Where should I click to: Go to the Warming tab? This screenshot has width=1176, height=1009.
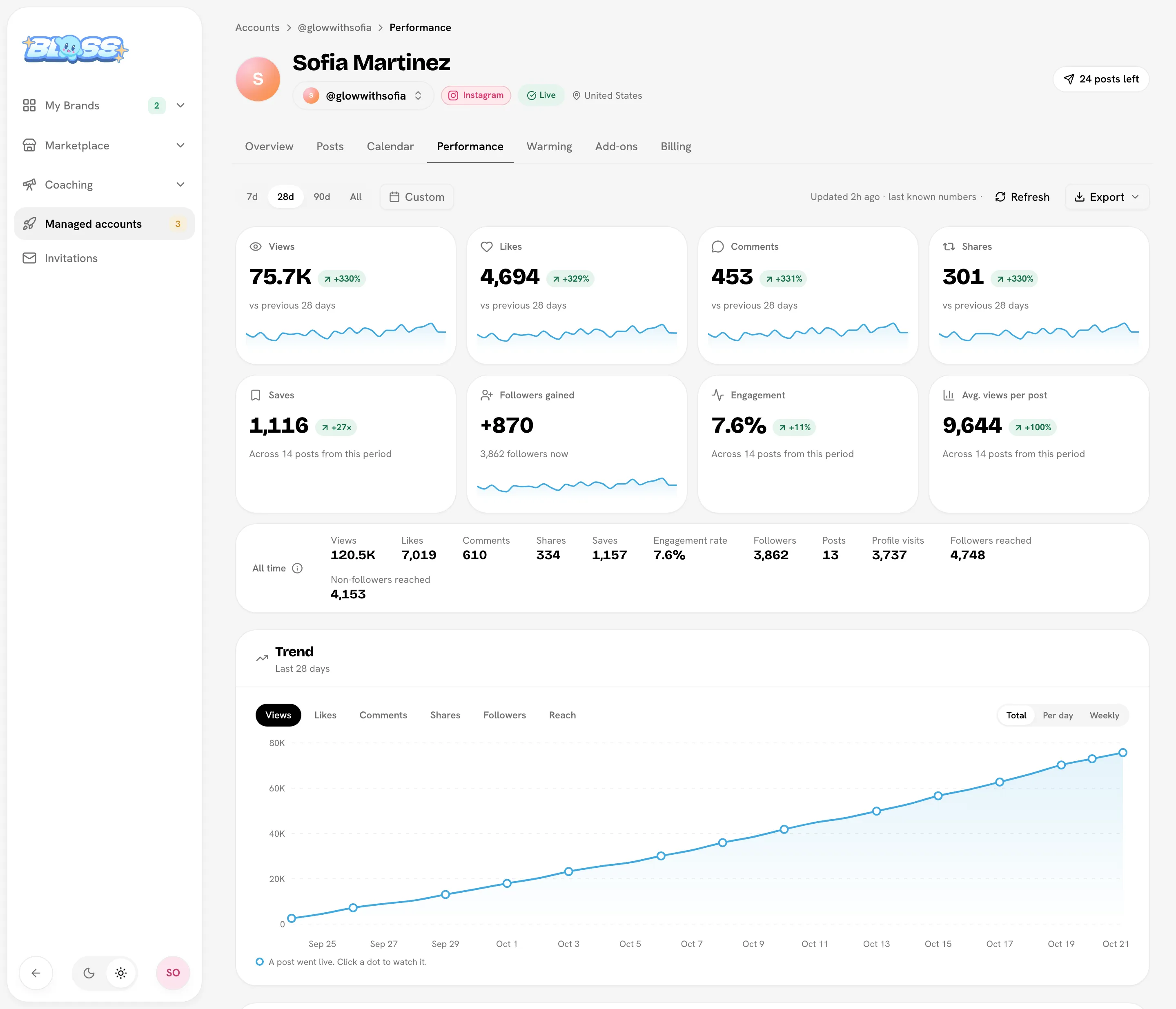(x=549, y=147)
